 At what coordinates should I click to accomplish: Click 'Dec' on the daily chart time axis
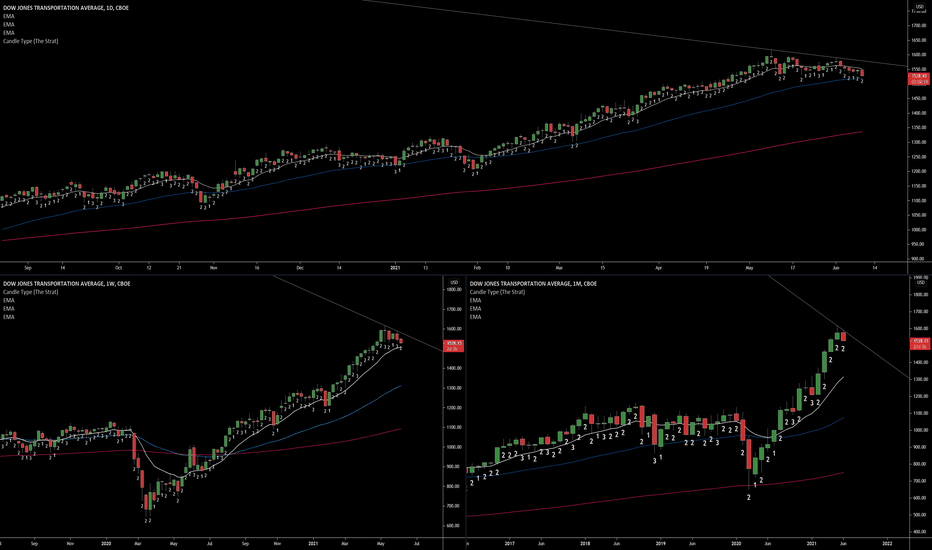pyautogui.click(x=300, y=268)
